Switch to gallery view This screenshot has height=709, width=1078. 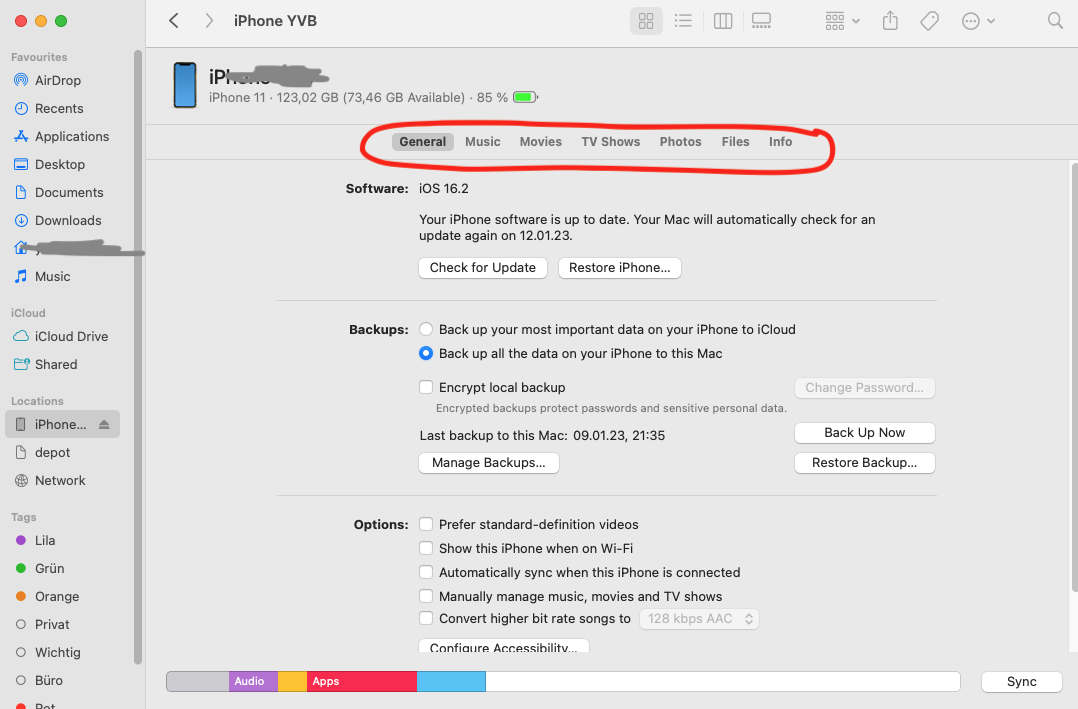761,21
